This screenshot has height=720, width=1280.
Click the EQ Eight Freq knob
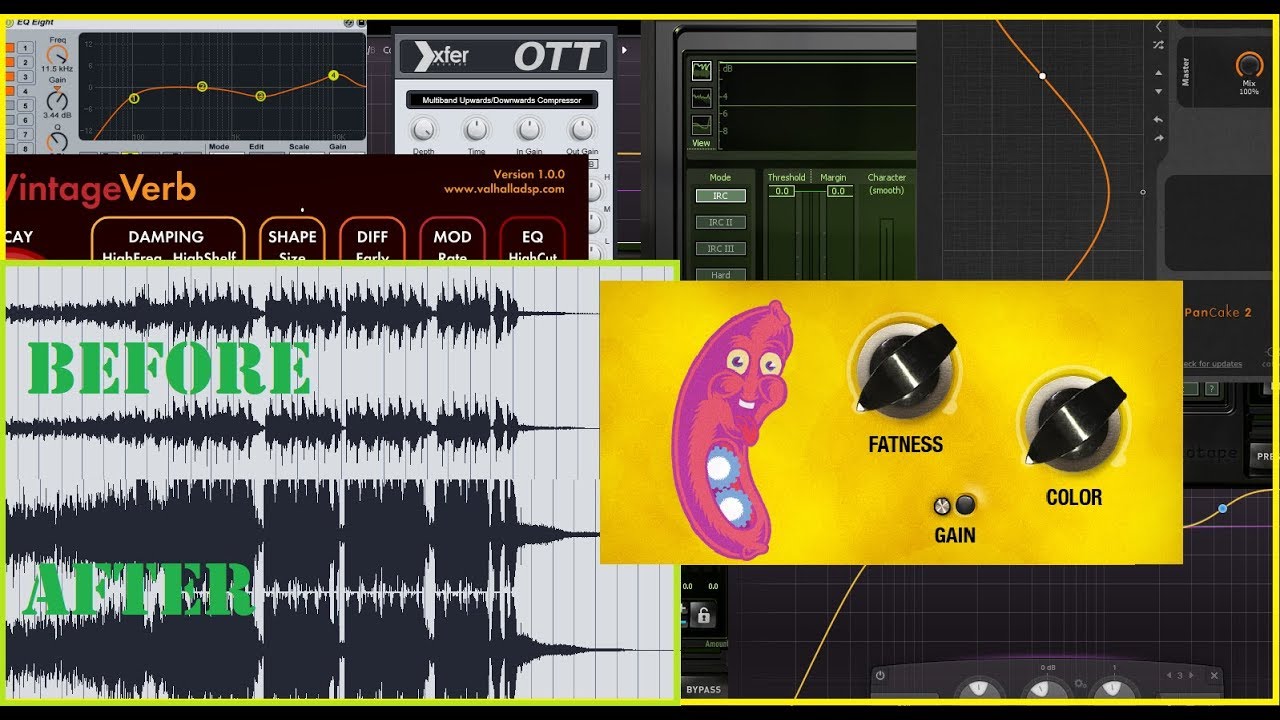click(58, 55)
